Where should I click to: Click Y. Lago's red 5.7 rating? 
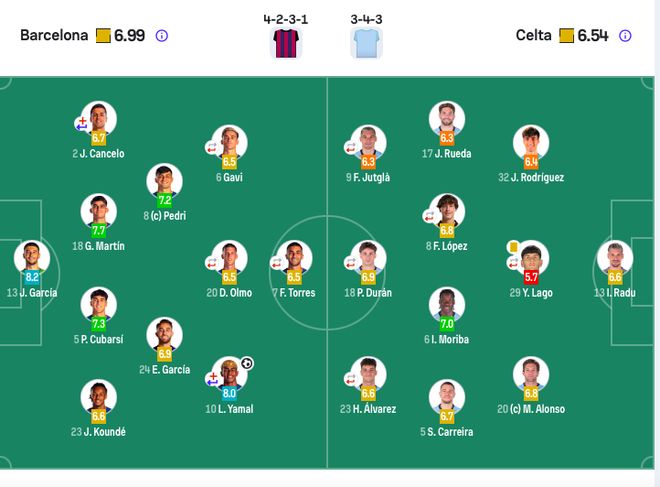(531, 277)
